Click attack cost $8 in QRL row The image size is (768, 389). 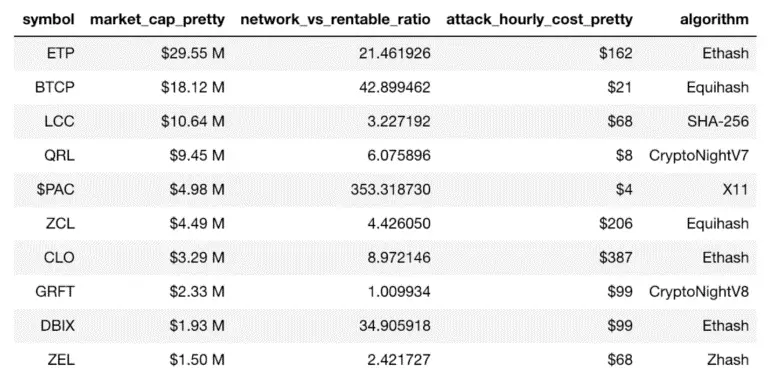click(624, 155)
